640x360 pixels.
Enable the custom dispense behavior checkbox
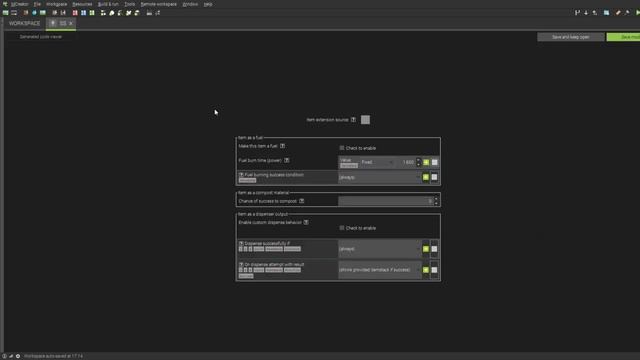pyautogui.click(x=342, y=228)
